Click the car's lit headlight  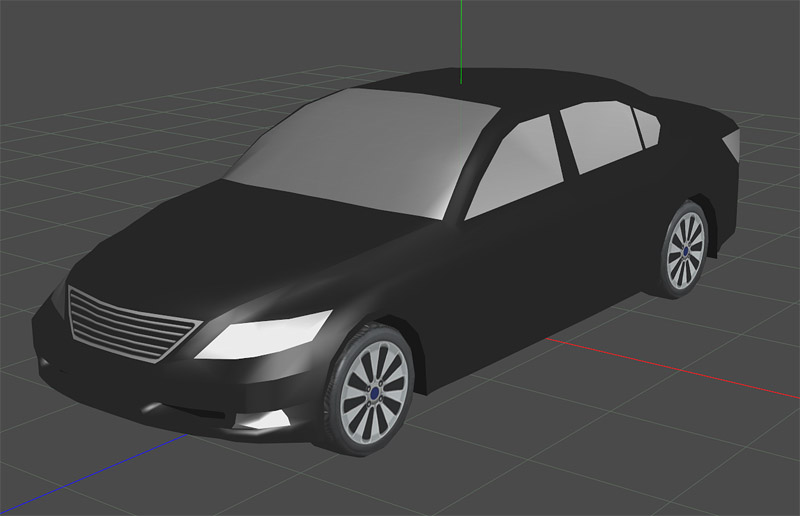264,334
